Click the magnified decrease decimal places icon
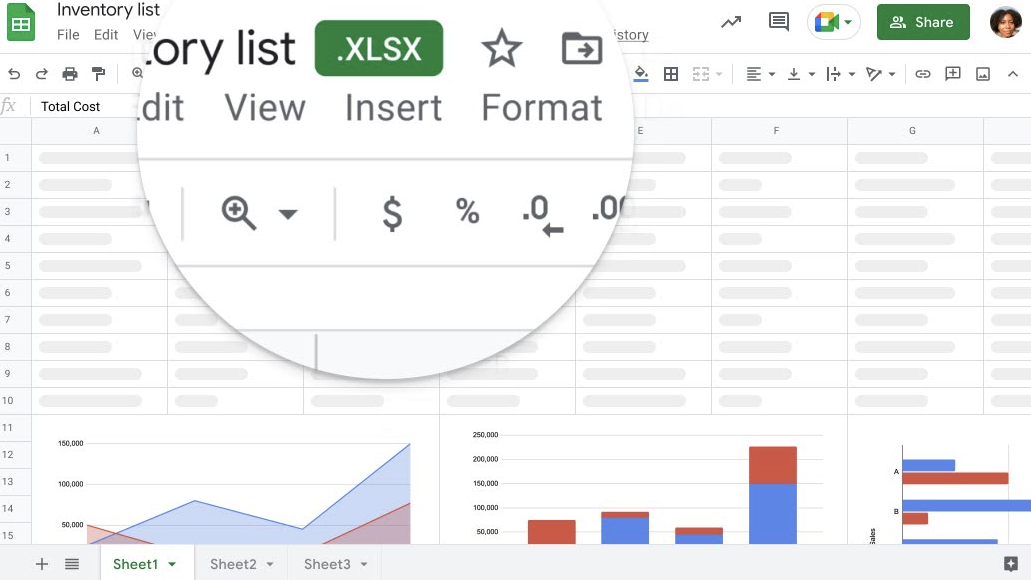 pos(542,214)
